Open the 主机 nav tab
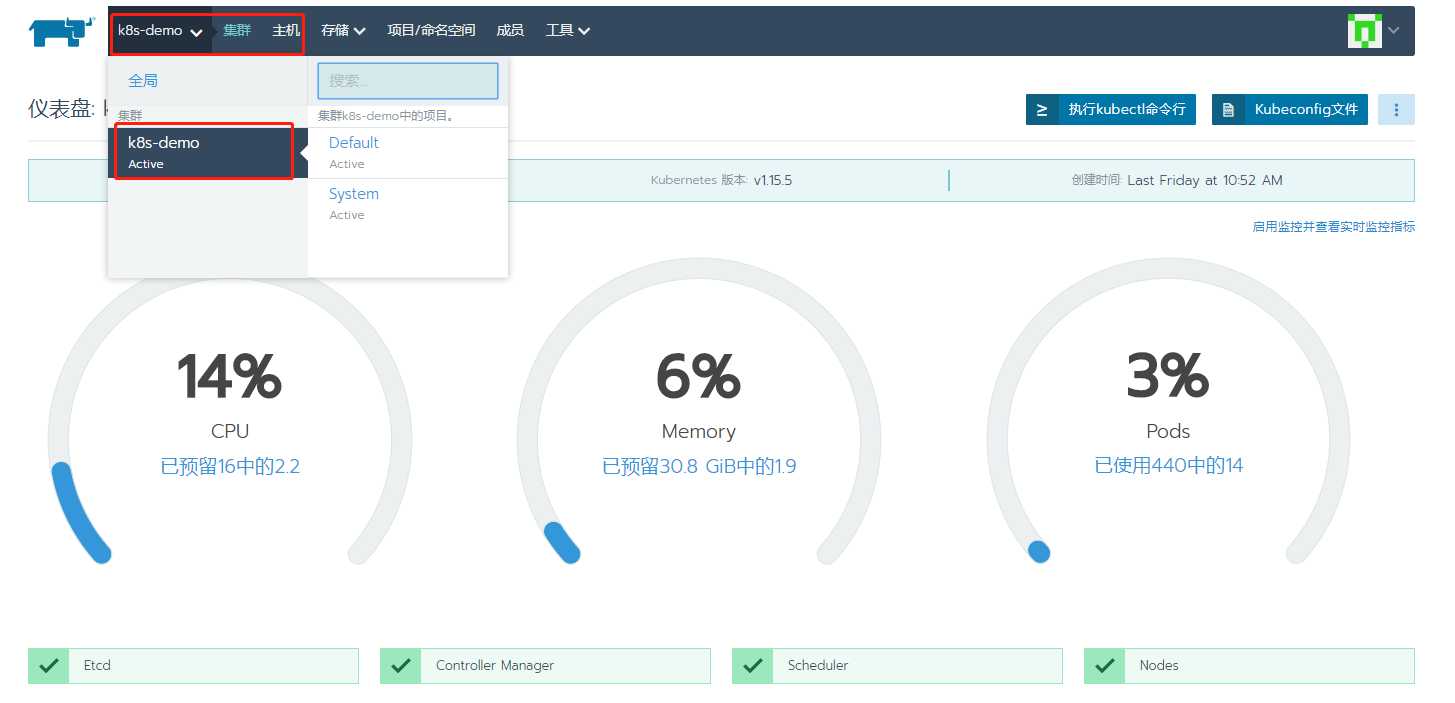The width and height of the screenshot is (1455, 703). pyautogui.click(x=286, y=31)
